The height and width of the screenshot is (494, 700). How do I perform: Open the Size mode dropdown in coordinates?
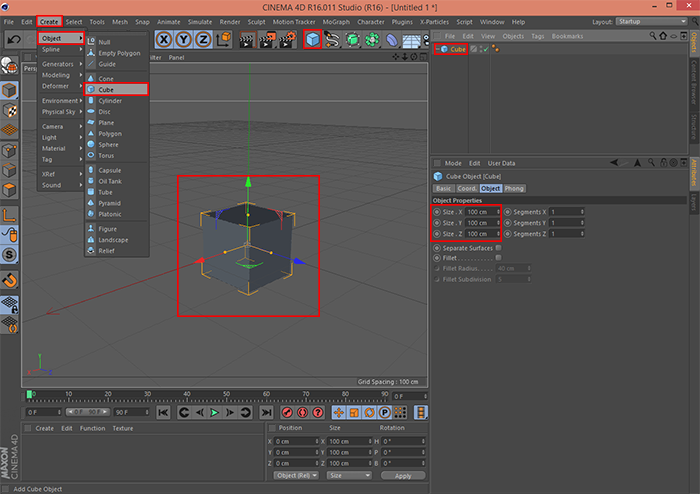350,475
